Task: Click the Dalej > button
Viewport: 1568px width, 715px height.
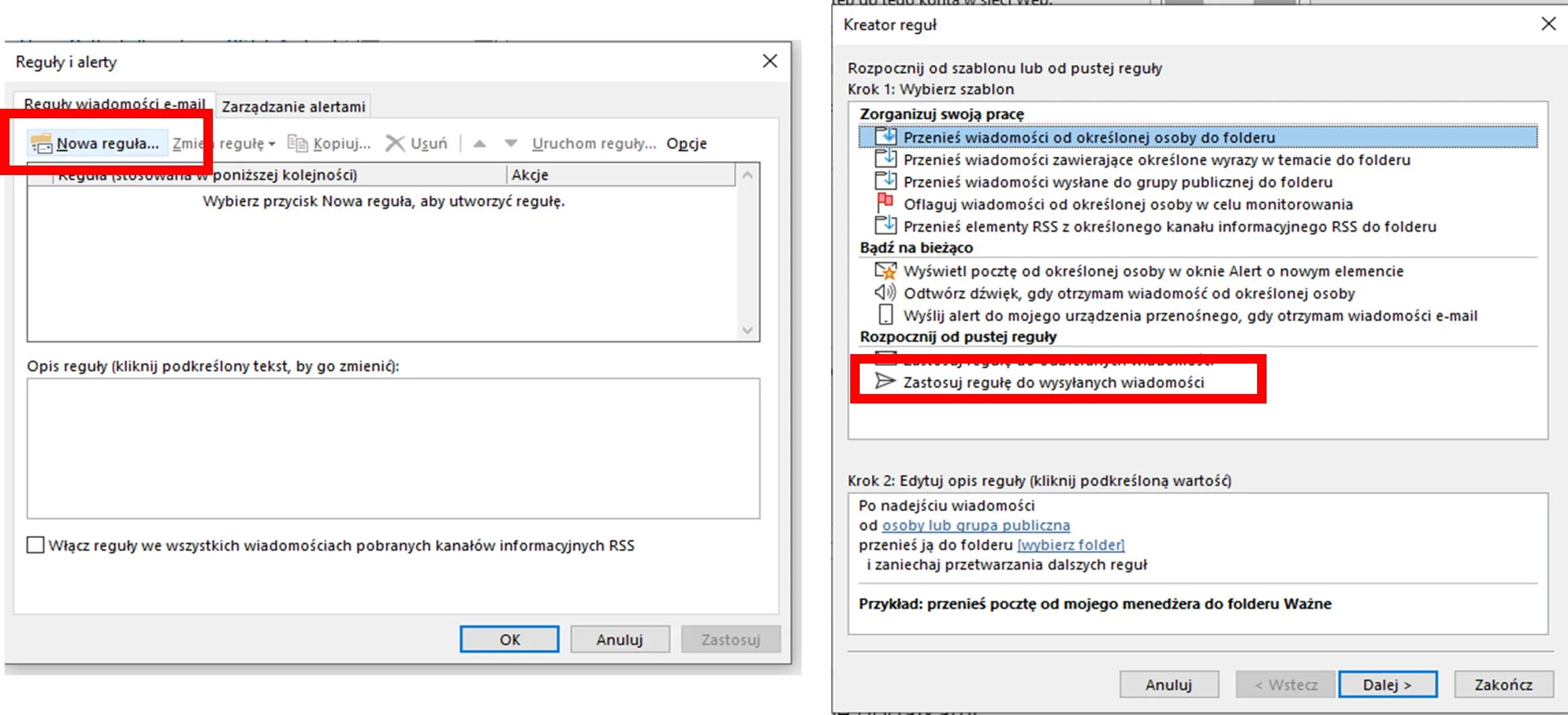Action: pyautogui.click(x=1387, y=685)
